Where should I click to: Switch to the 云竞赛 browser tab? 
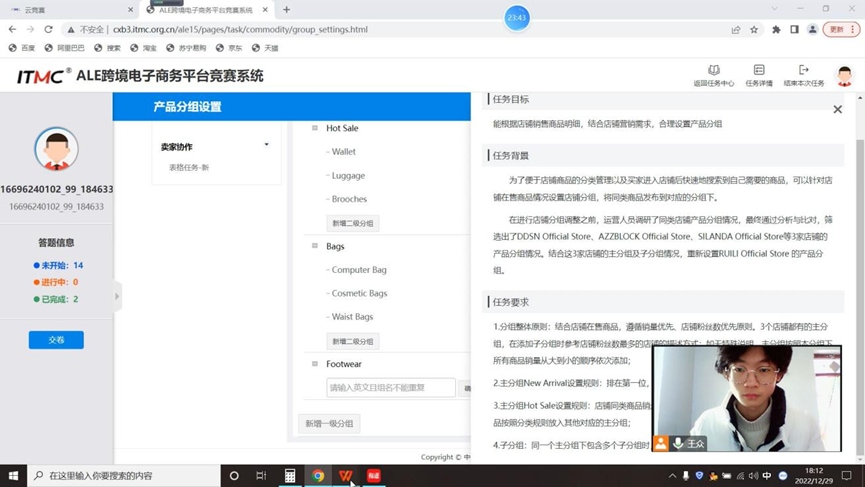(72, 10)
